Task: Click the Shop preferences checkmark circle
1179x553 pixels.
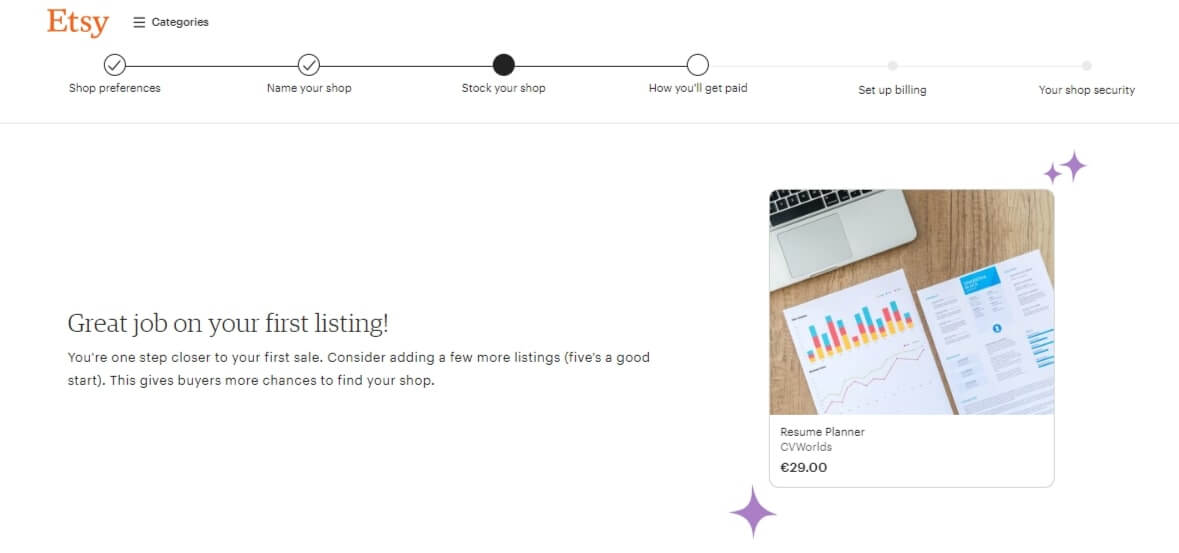Action: coord(114,65)
